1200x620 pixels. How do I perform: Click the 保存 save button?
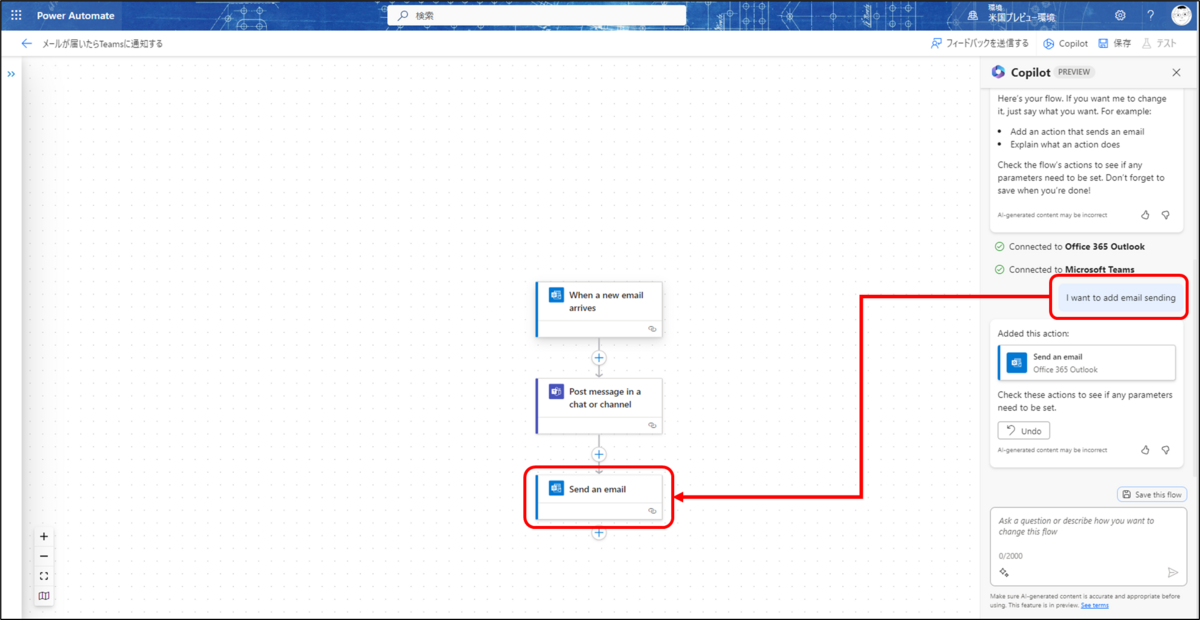1114,44
